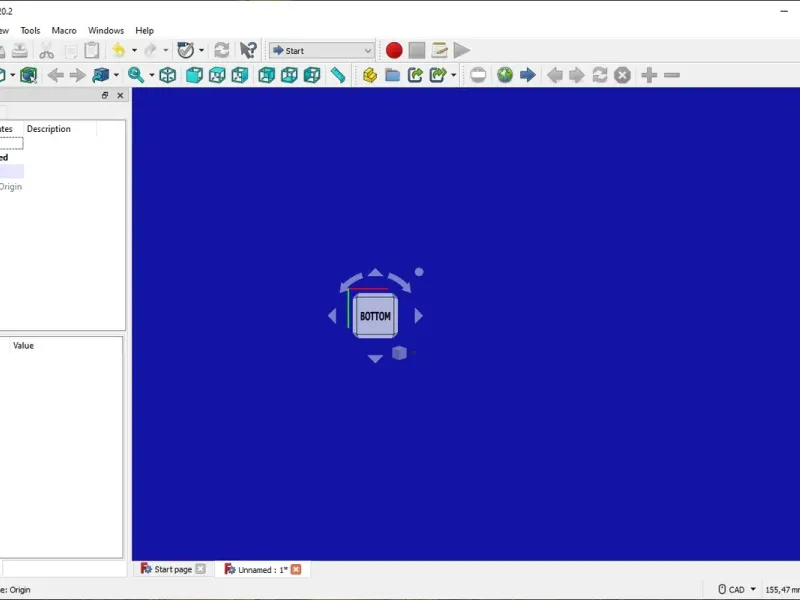Click the What's This help cursor icon

coord(248,50)
